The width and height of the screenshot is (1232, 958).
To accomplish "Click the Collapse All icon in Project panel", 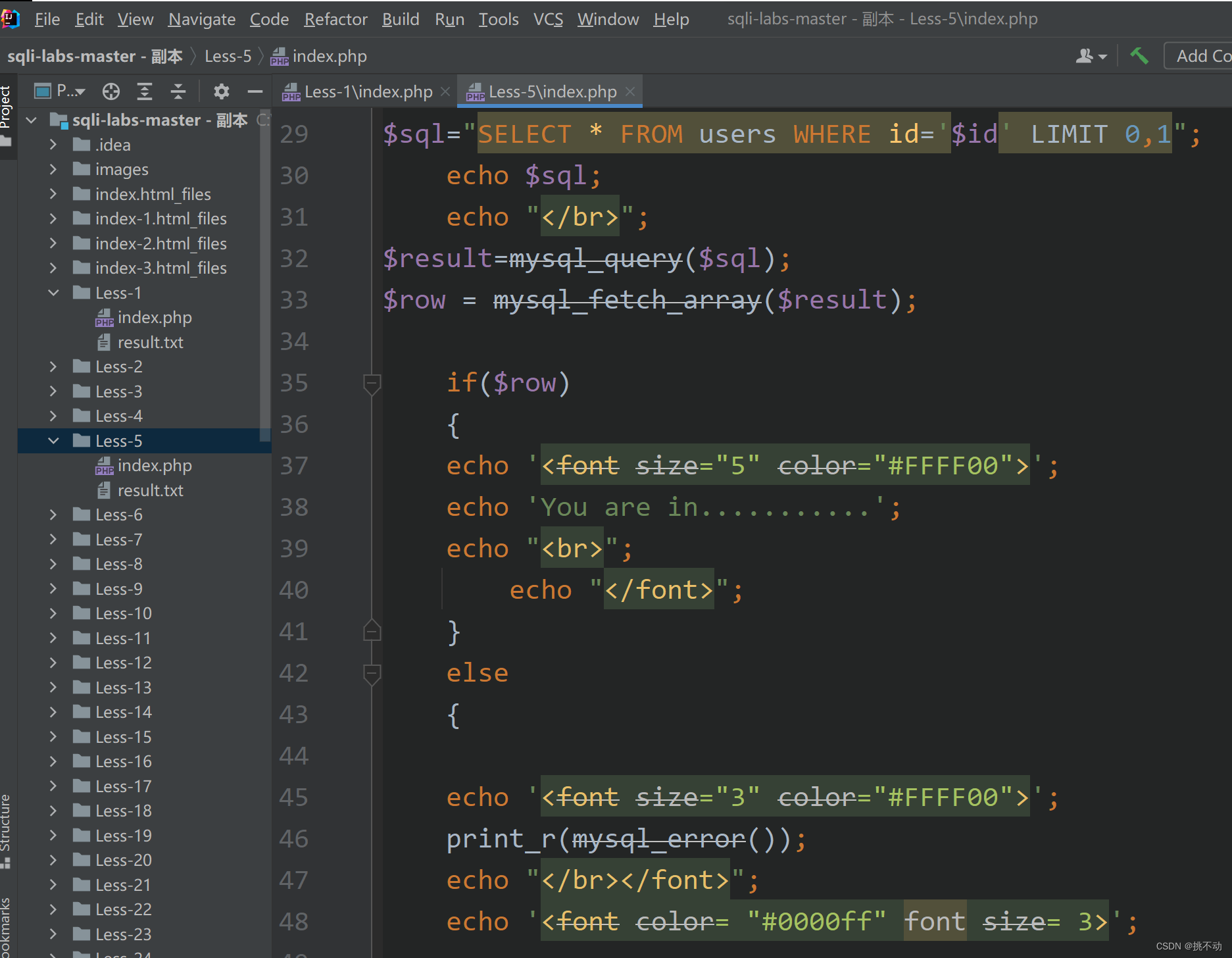I will point(178,91).
